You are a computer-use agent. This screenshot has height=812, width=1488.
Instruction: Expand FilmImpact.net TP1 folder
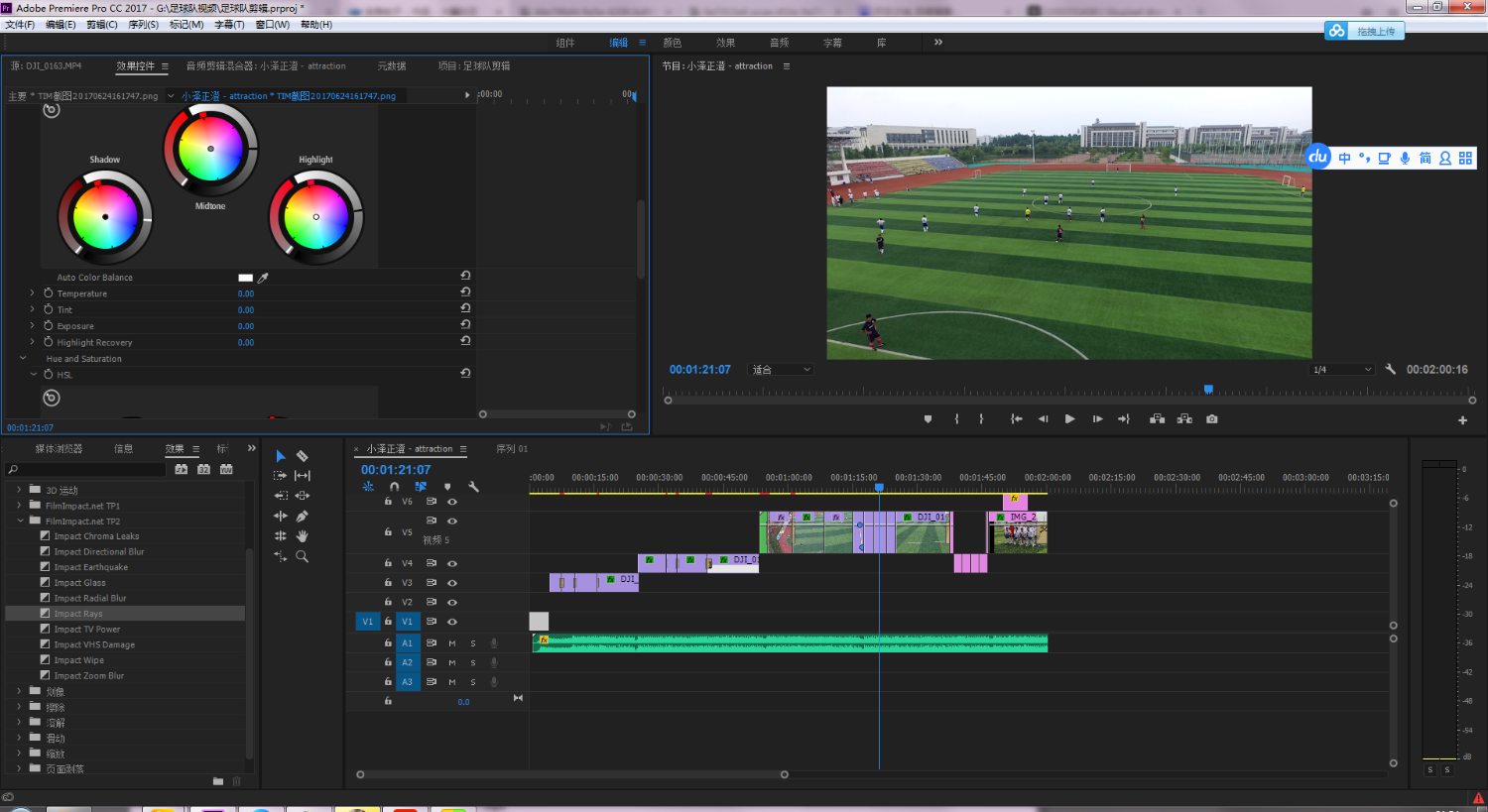[x=19, y=505]
